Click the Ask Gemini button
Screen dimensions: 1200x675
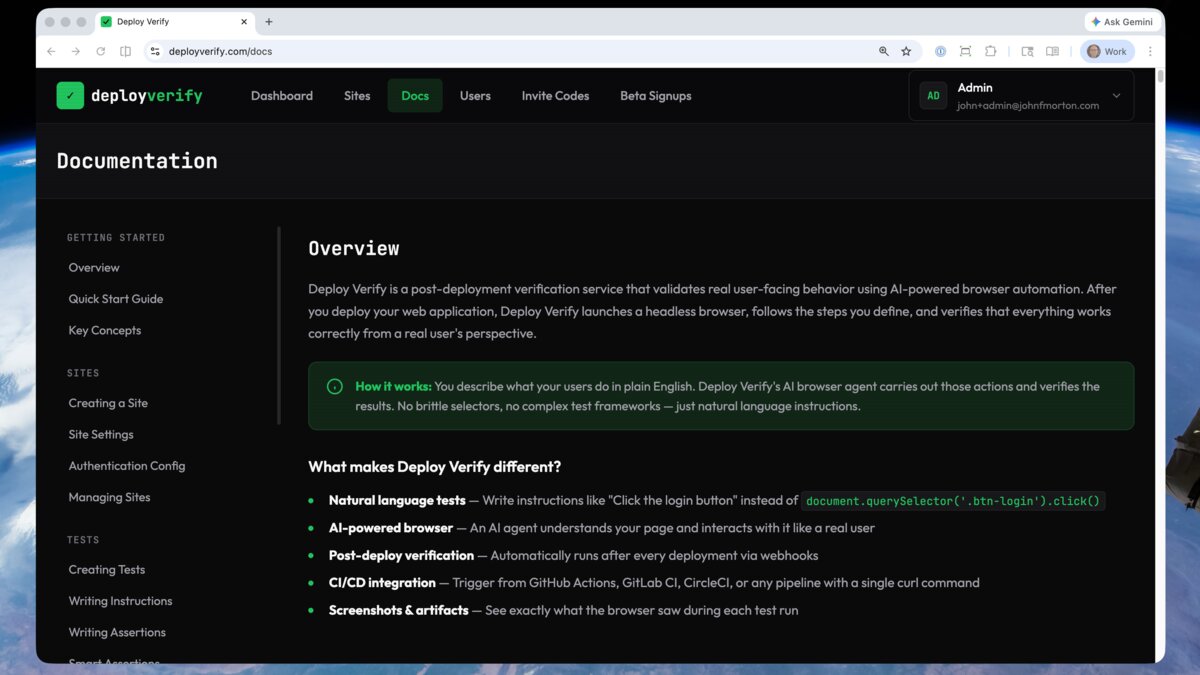pos(1122,22)
